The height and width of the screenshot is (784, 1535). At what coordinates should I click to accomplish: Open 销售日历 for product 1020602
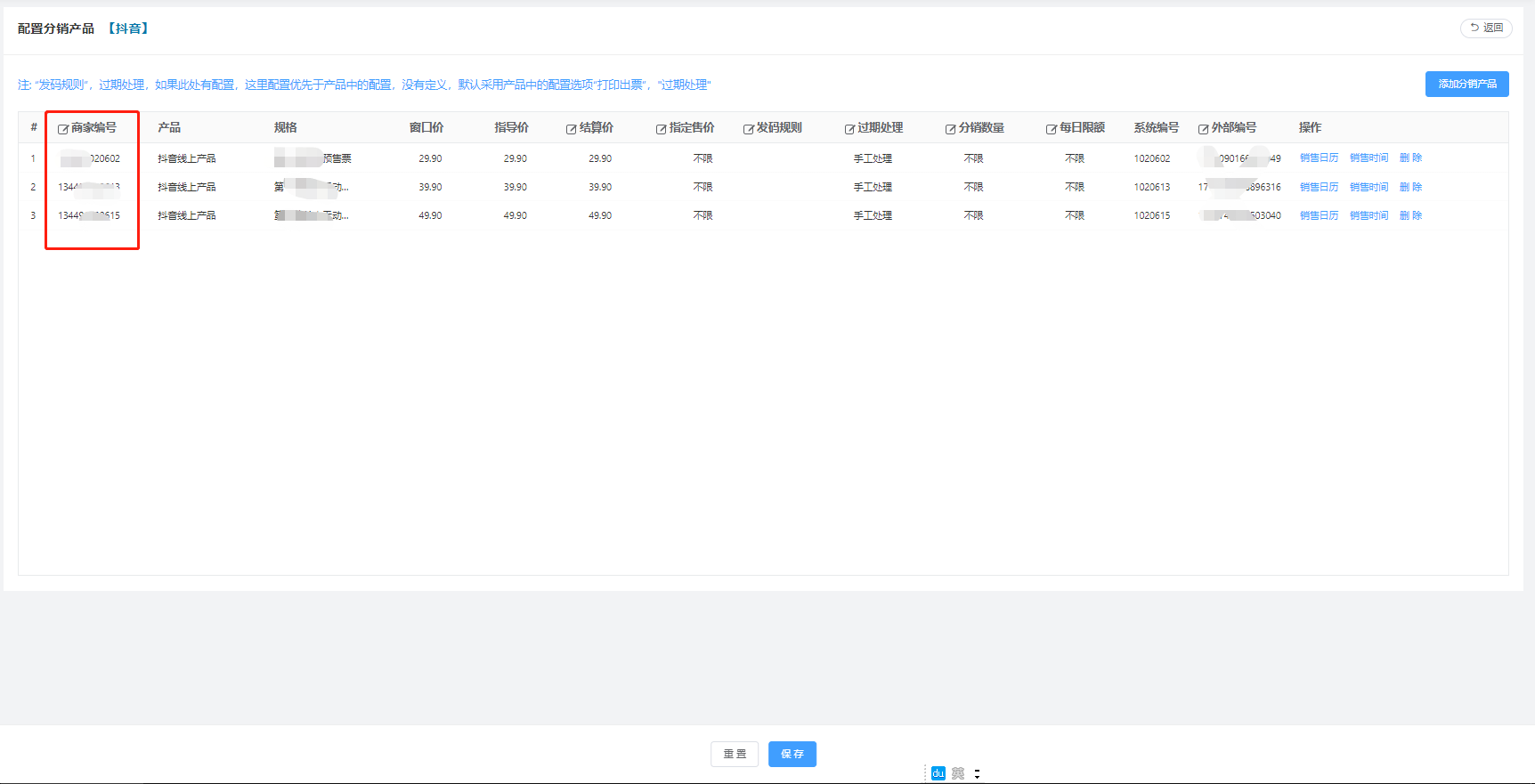click(1319, 158)
